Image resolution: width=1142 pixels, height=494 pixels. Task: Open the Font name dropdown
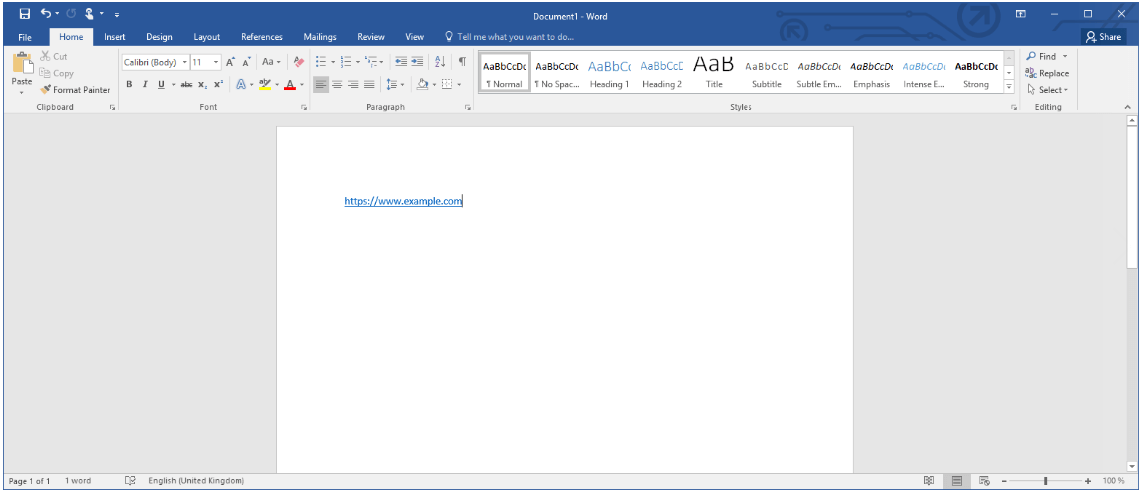coord(185,62)
